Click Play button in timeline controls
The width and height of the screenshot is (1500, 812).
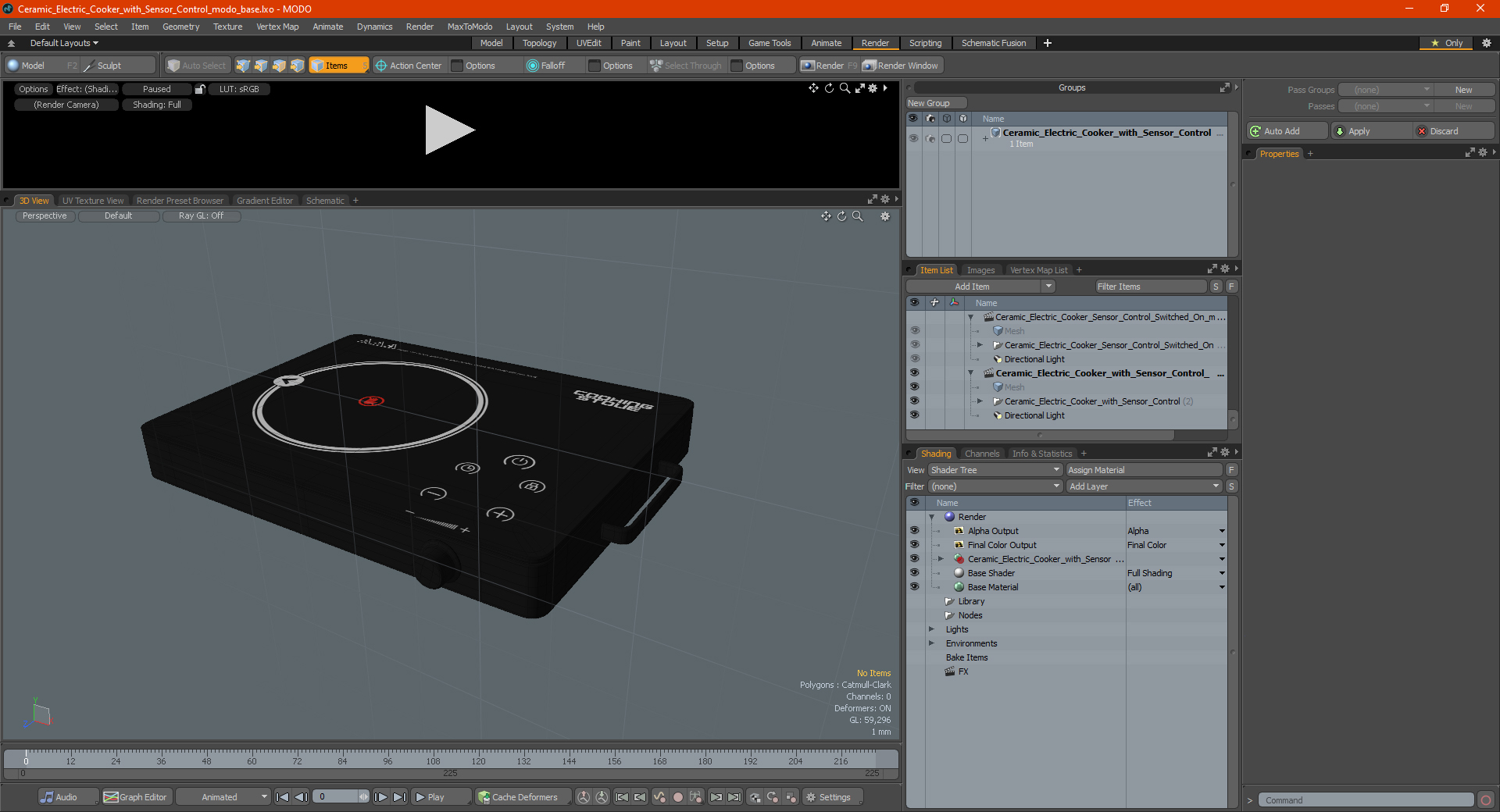(441, 797)
